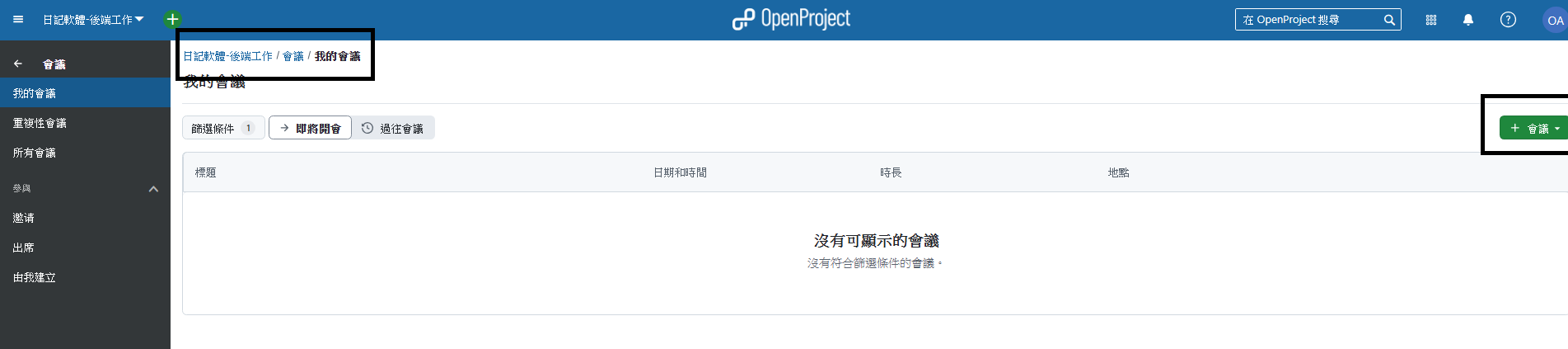Select 由我建立 in the sidebar
Image resolution: width=1568 pixels, height=349 pixels.
tap(85, 277)
